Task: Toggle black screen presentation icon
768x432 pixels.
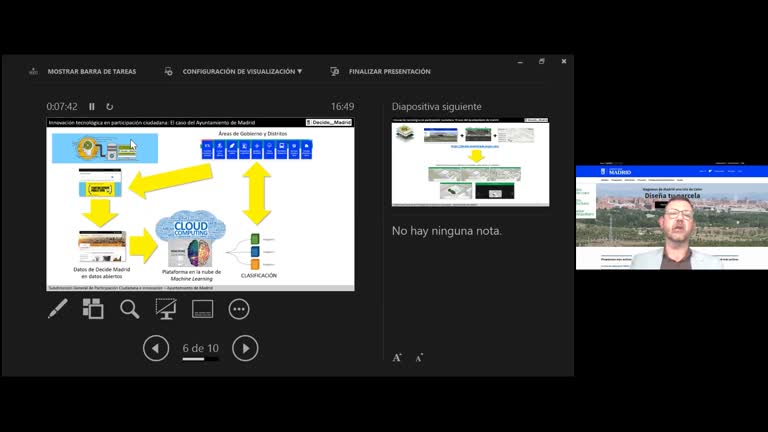Action: (x=166, y=309)
